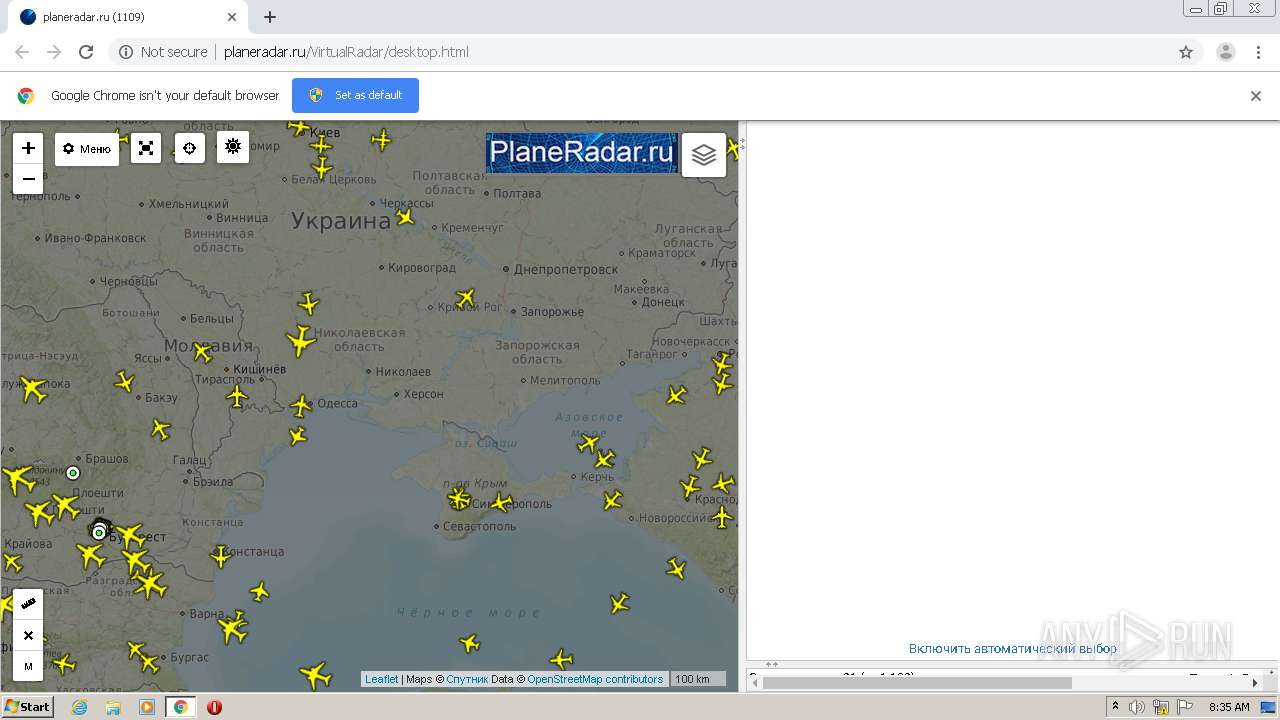Open the taskbar clock 8:35 AM
Image resolution: width=1280 pixels, height=720 pixels.
1229,707
